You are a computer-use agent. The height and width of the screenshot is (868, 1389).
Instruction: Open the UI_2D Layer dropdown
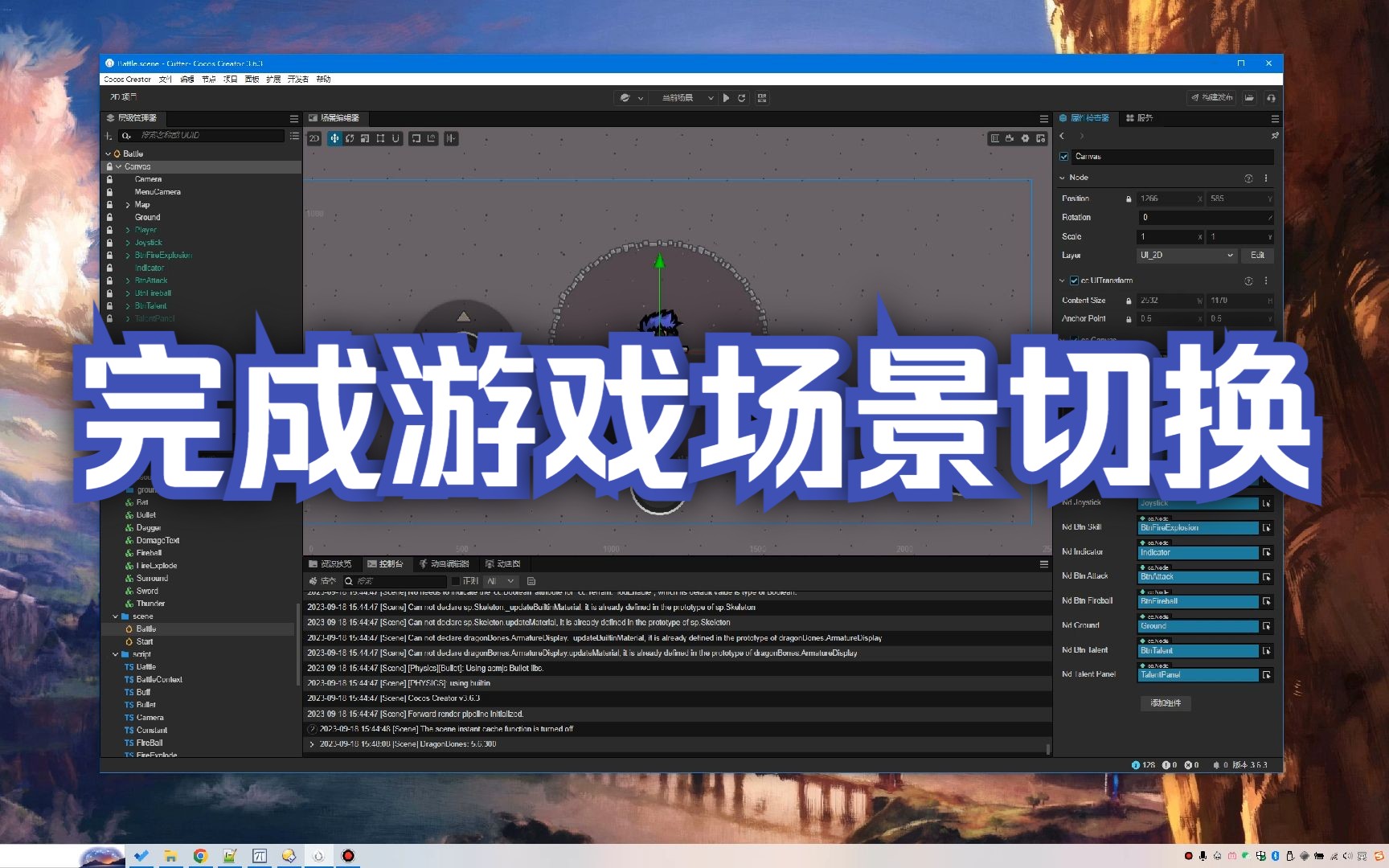pos(1186,256)
